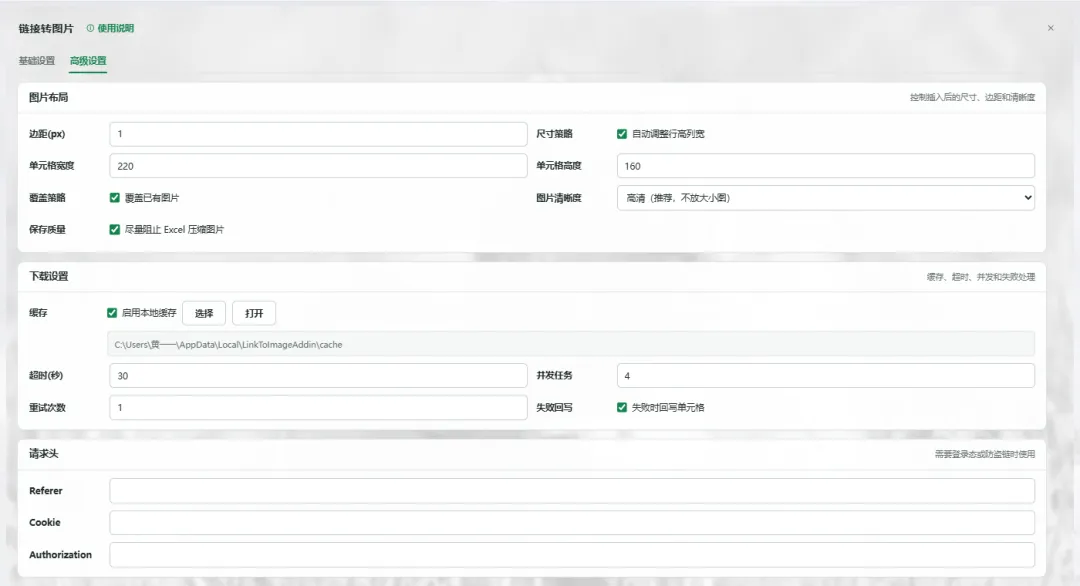The height and width of the screenshot is (586, 1080).
Task: Click the 并发任务 input field
Action: tap(826, 376)
